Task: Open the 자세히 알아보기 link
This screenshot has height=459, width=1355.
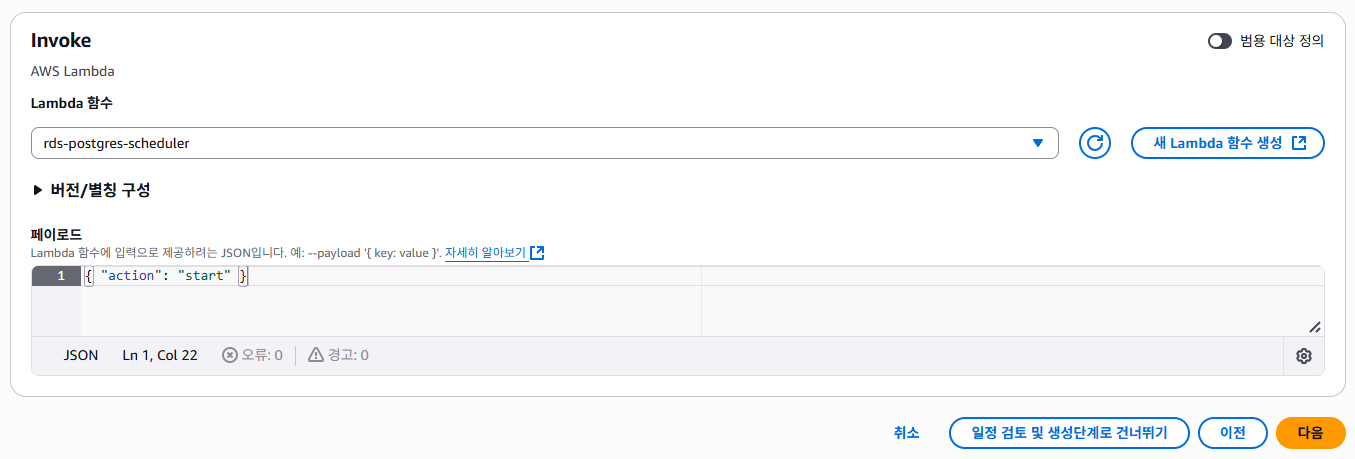Action: click(485, 253)
